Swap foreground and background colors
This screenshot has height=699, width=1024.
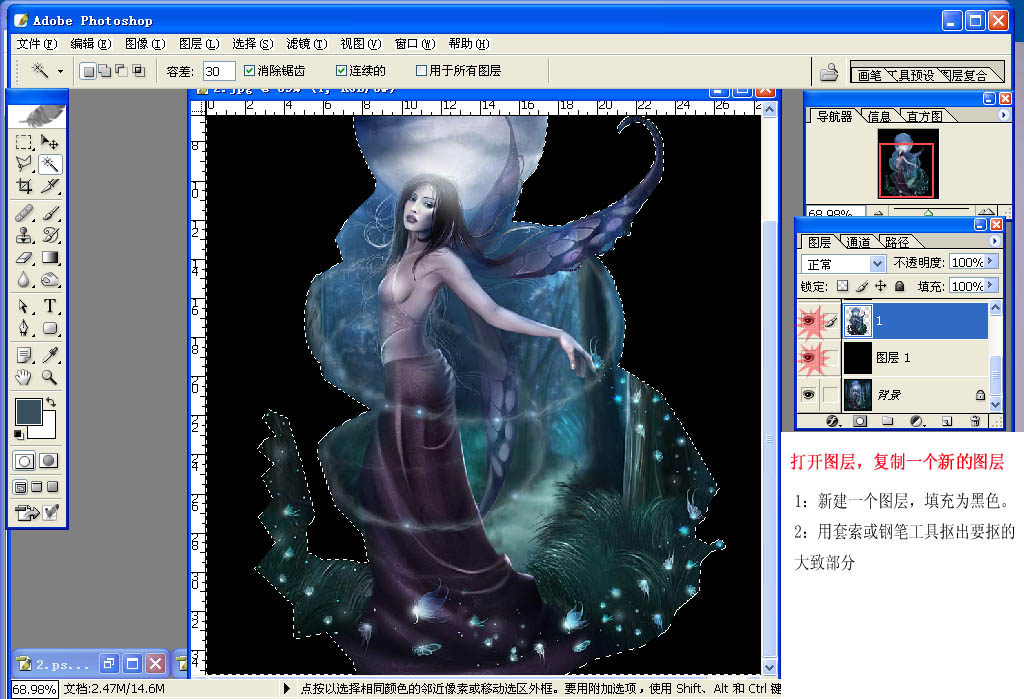pos(51,402)
